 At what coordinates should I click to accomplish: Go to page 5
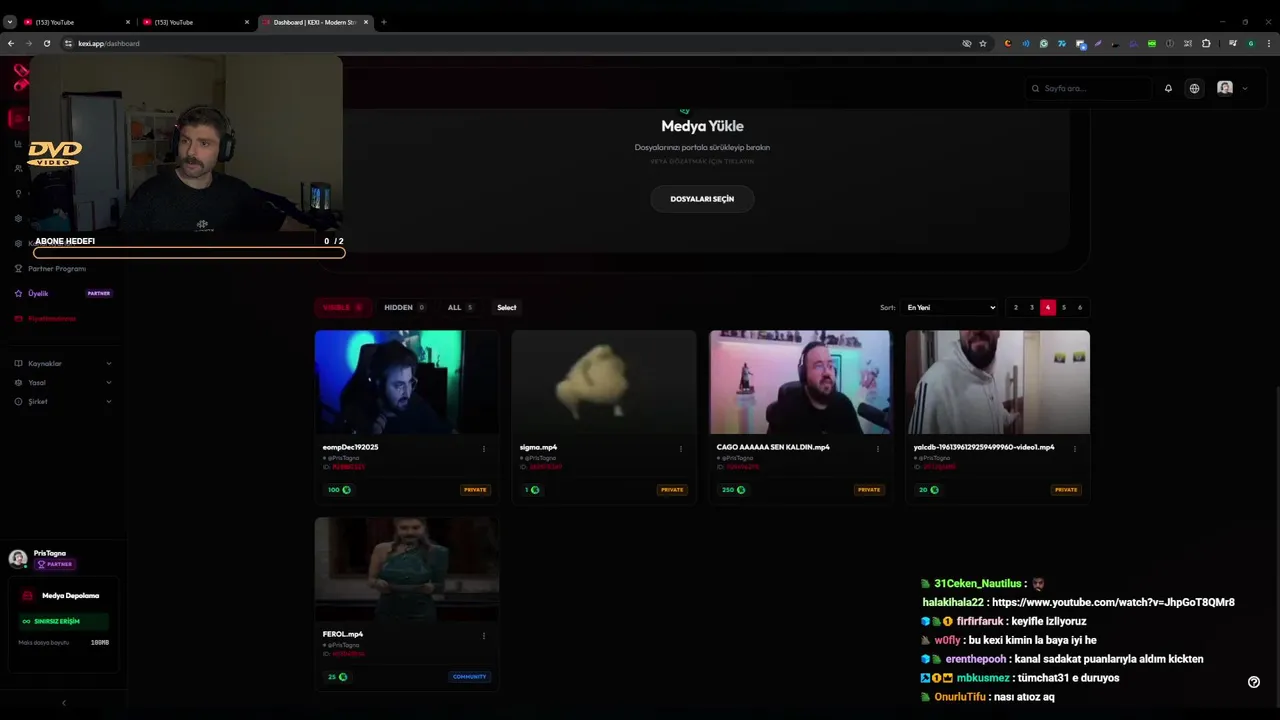(x=1064, y=307)
